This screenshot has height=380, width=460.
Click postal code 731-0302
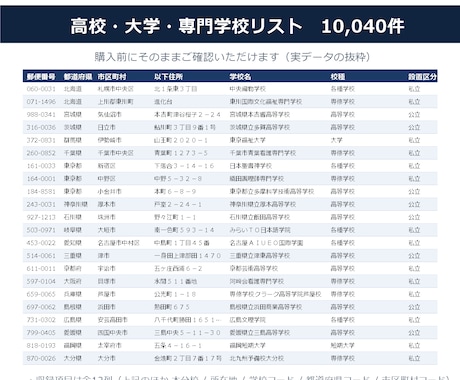click(x=41, y=320)
